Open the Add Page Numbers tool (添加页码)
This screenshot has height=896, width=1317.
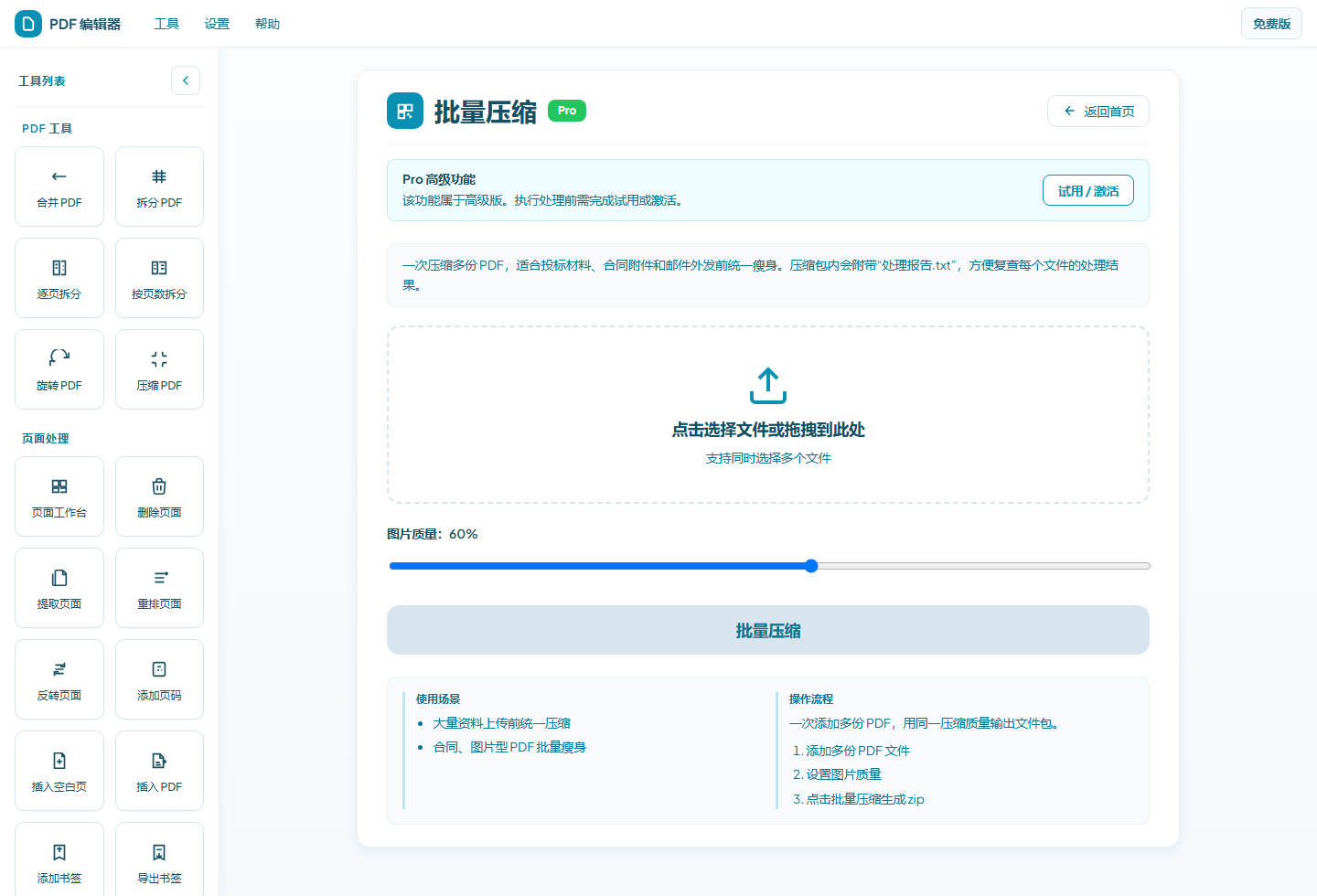point(159,679)
